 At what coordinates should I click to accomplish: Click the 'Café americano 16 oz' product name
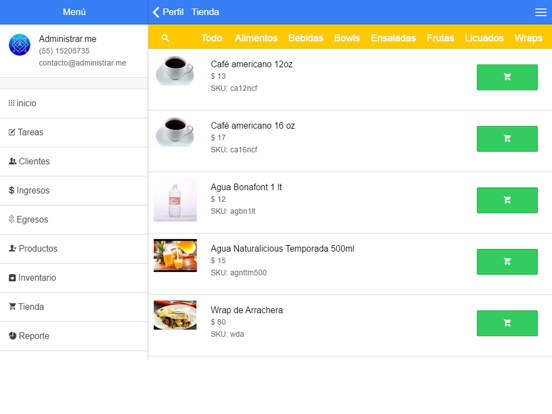[x=253, y=126]
